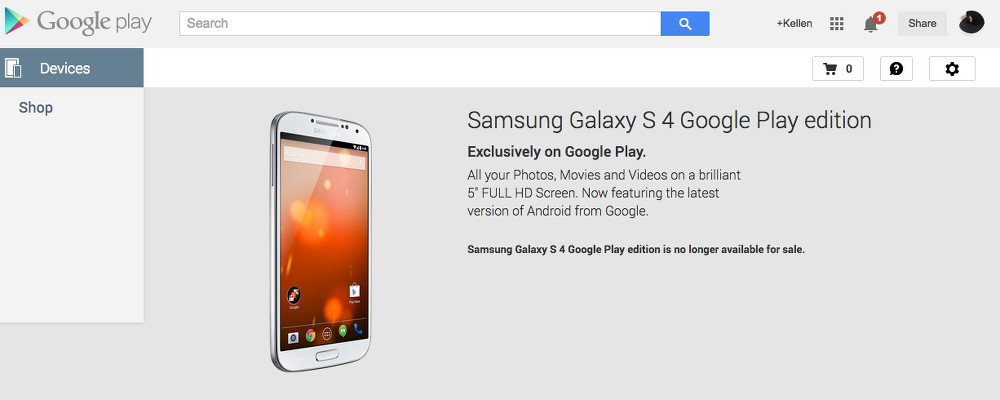This screenshot has width=1000, height=400.
Task: Click the Play Store icon on phone
Action: pyautogui.click(x=355, y=293)
